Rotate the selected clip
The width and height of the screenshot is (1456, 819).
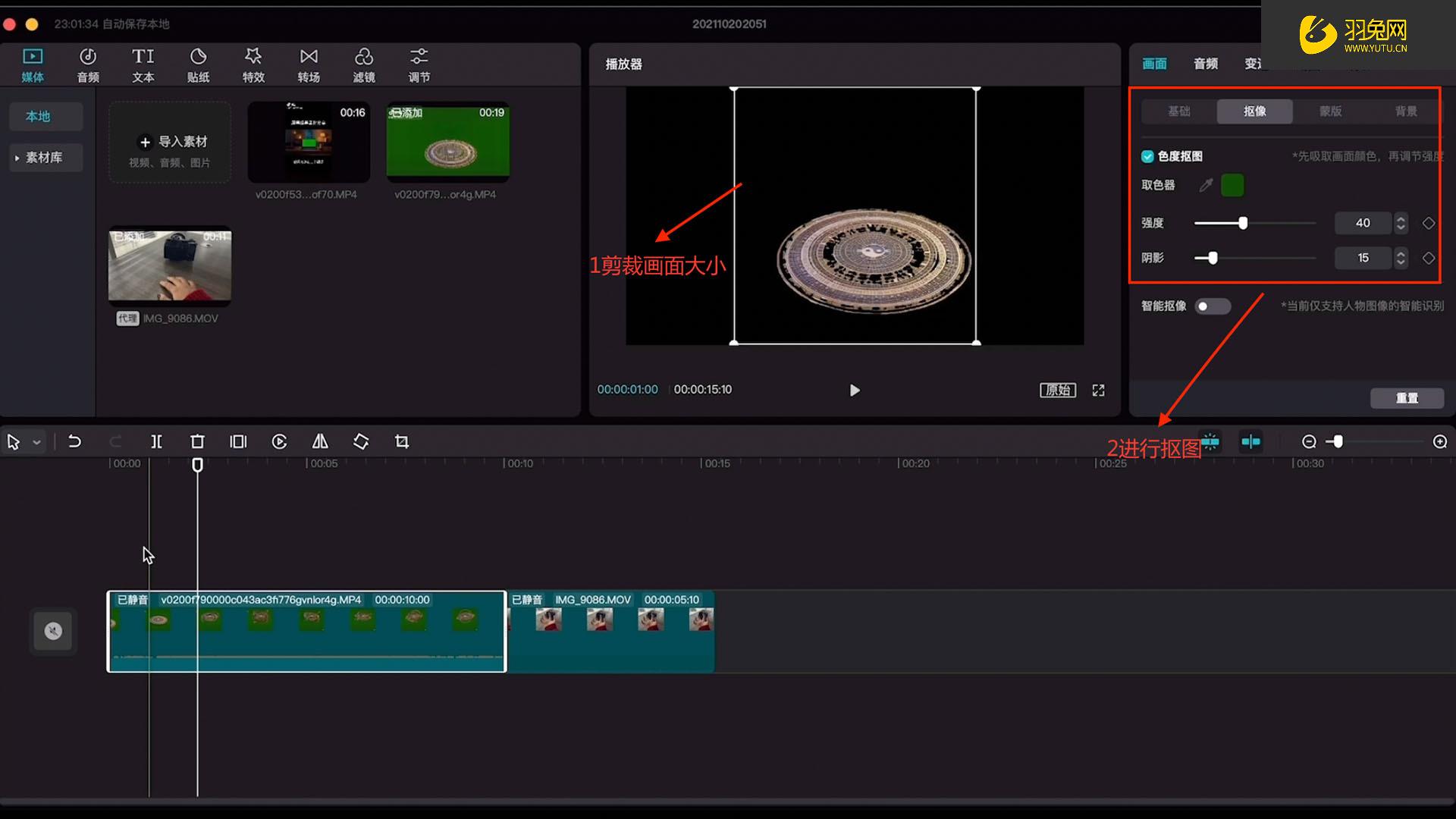[x=361, y=441]
